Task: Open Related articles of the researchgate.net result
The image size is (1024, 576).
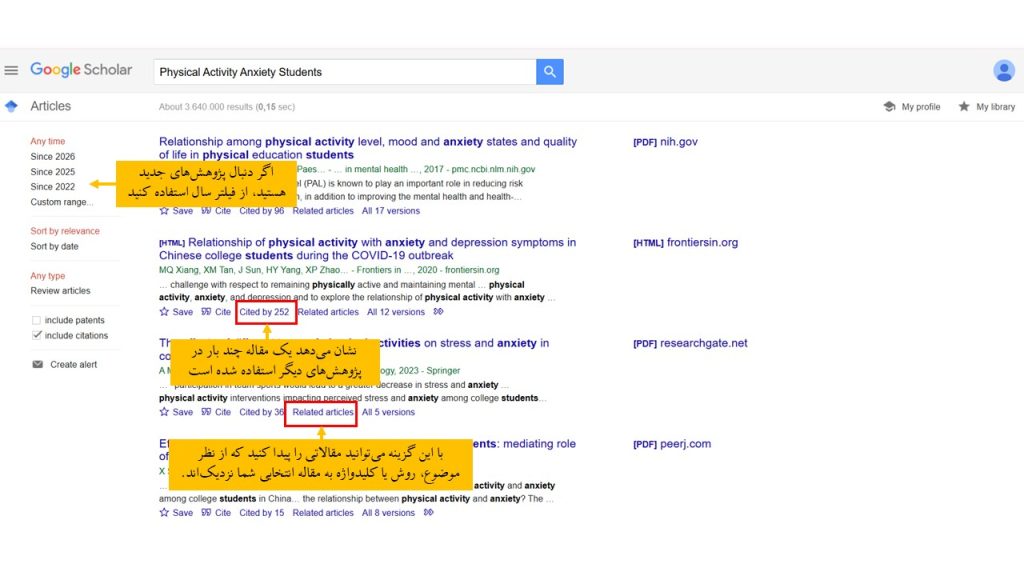Action: pos(323,412)
